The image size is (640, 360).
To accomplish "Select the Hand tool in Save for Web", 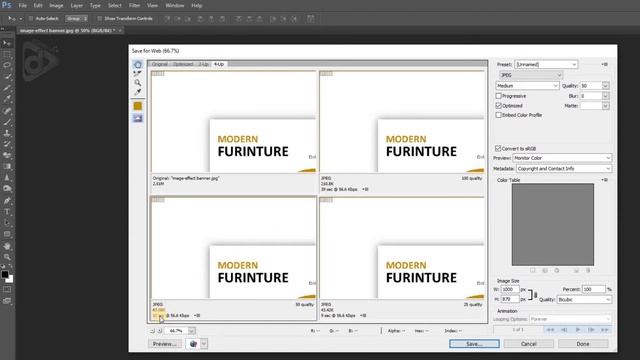I will 138,64.
